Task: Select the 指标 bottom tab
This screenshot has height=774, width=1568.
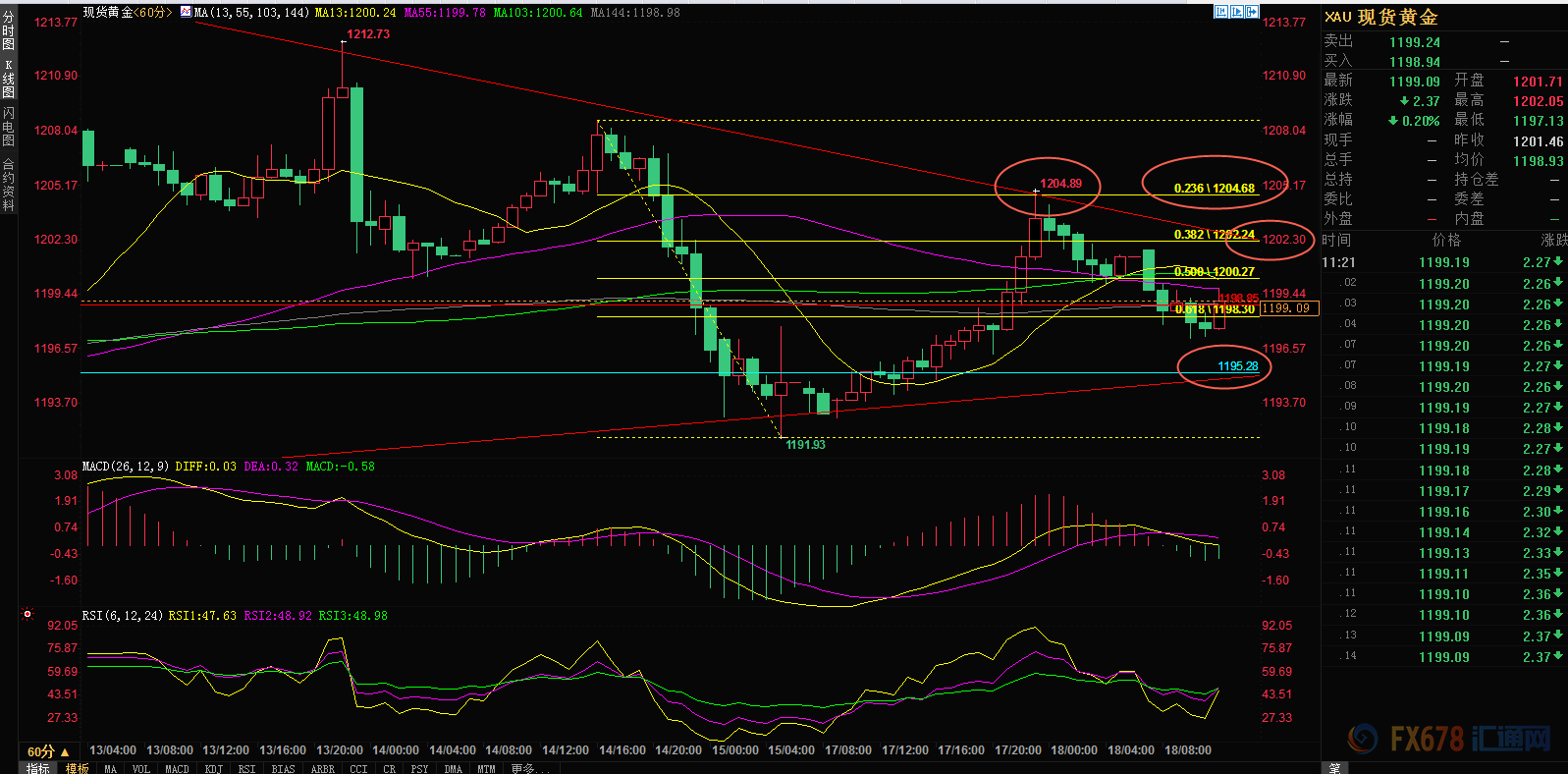Action: pos(37,768)
